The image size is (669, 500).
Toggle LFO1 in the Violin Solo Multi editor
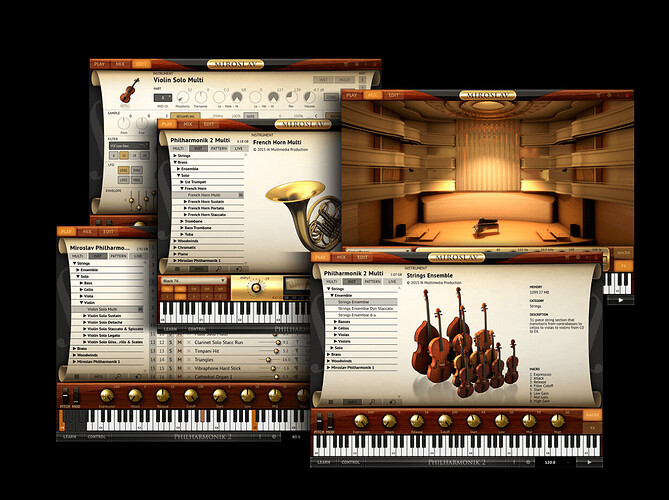click(x=124, y=170)
